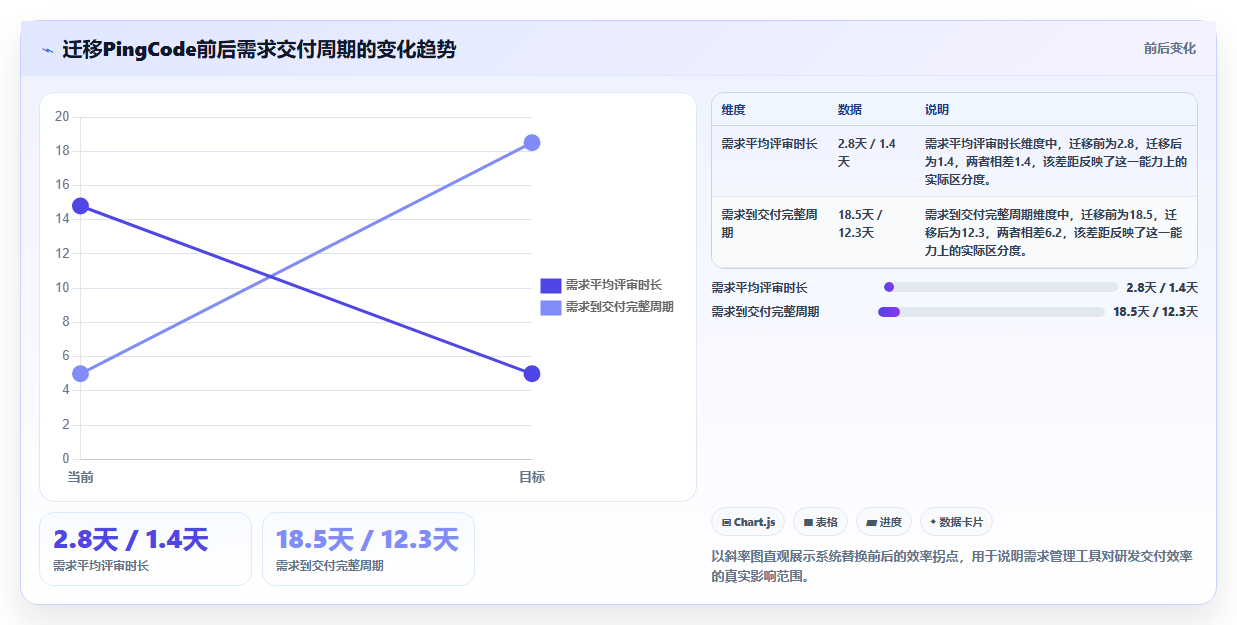Select the 表格 tag chip

tap(820, 522)
